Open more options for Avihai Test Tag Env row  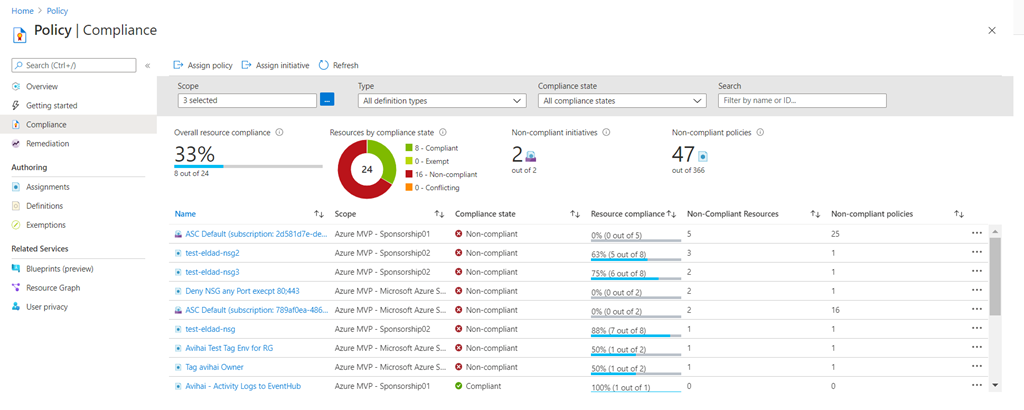(x=976, y=348)
